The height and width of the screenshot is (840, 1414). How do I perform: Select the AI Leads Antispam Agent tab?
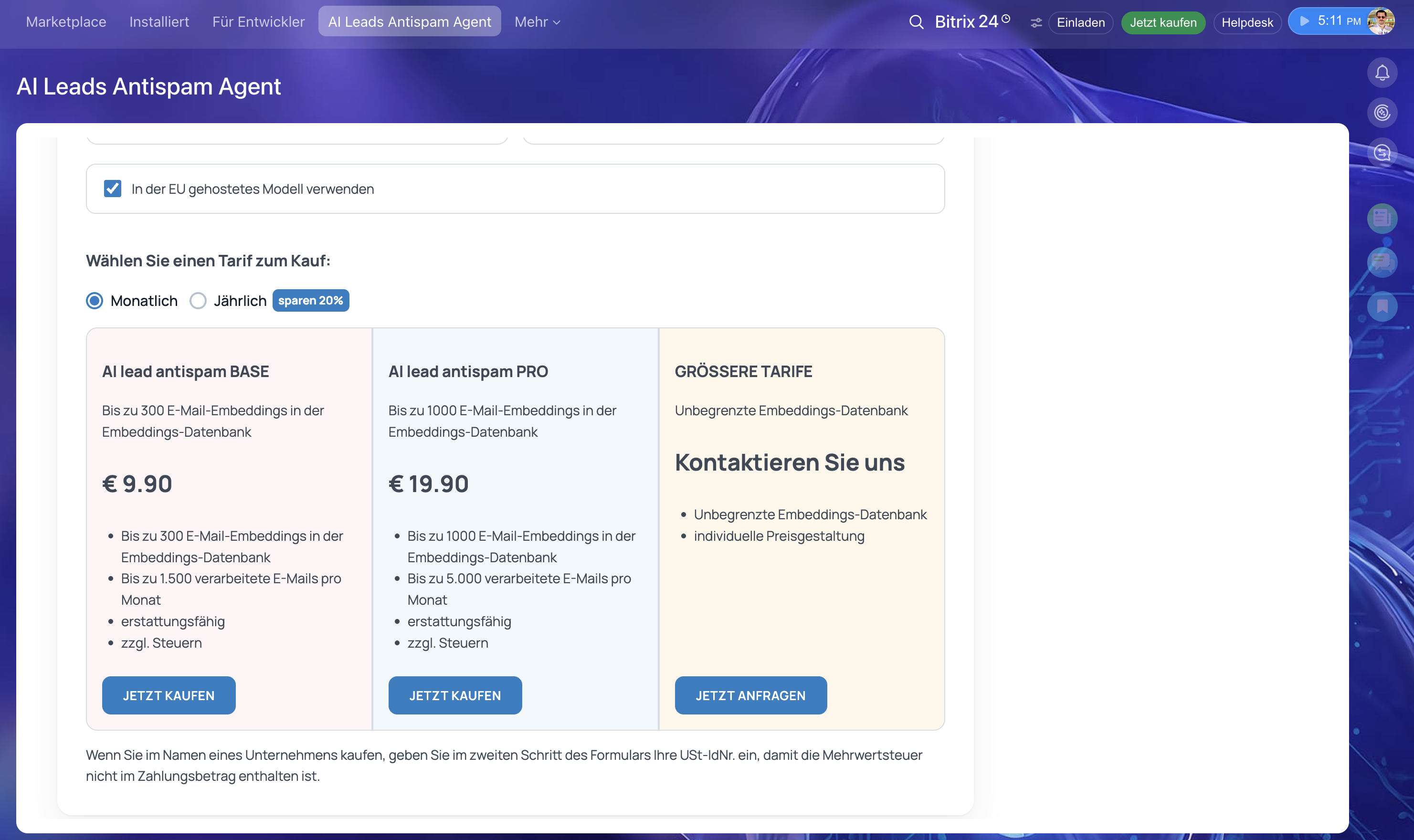(x=409, y=21)
